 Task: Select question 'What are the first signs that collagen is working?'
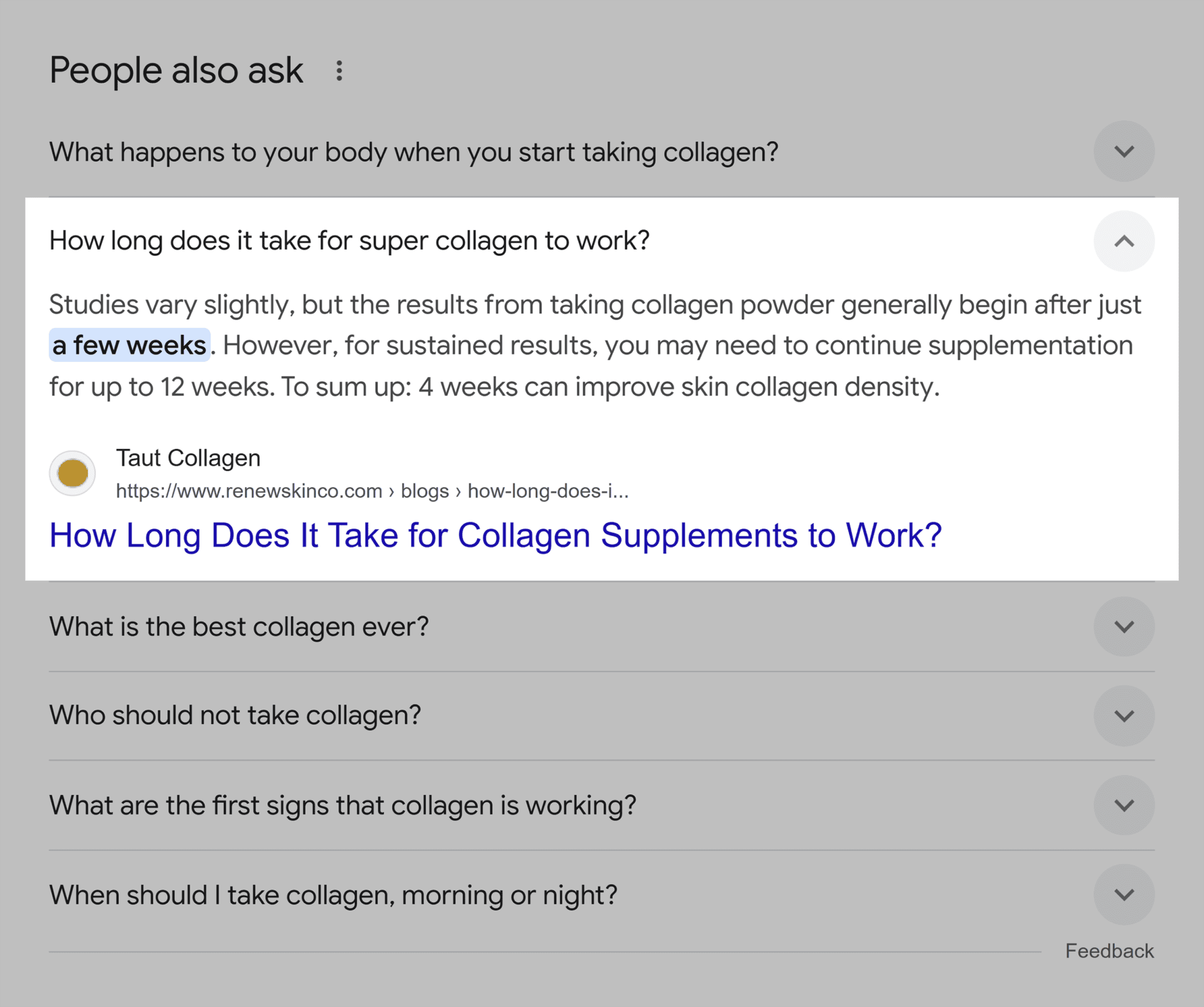(x=343, y=806)
